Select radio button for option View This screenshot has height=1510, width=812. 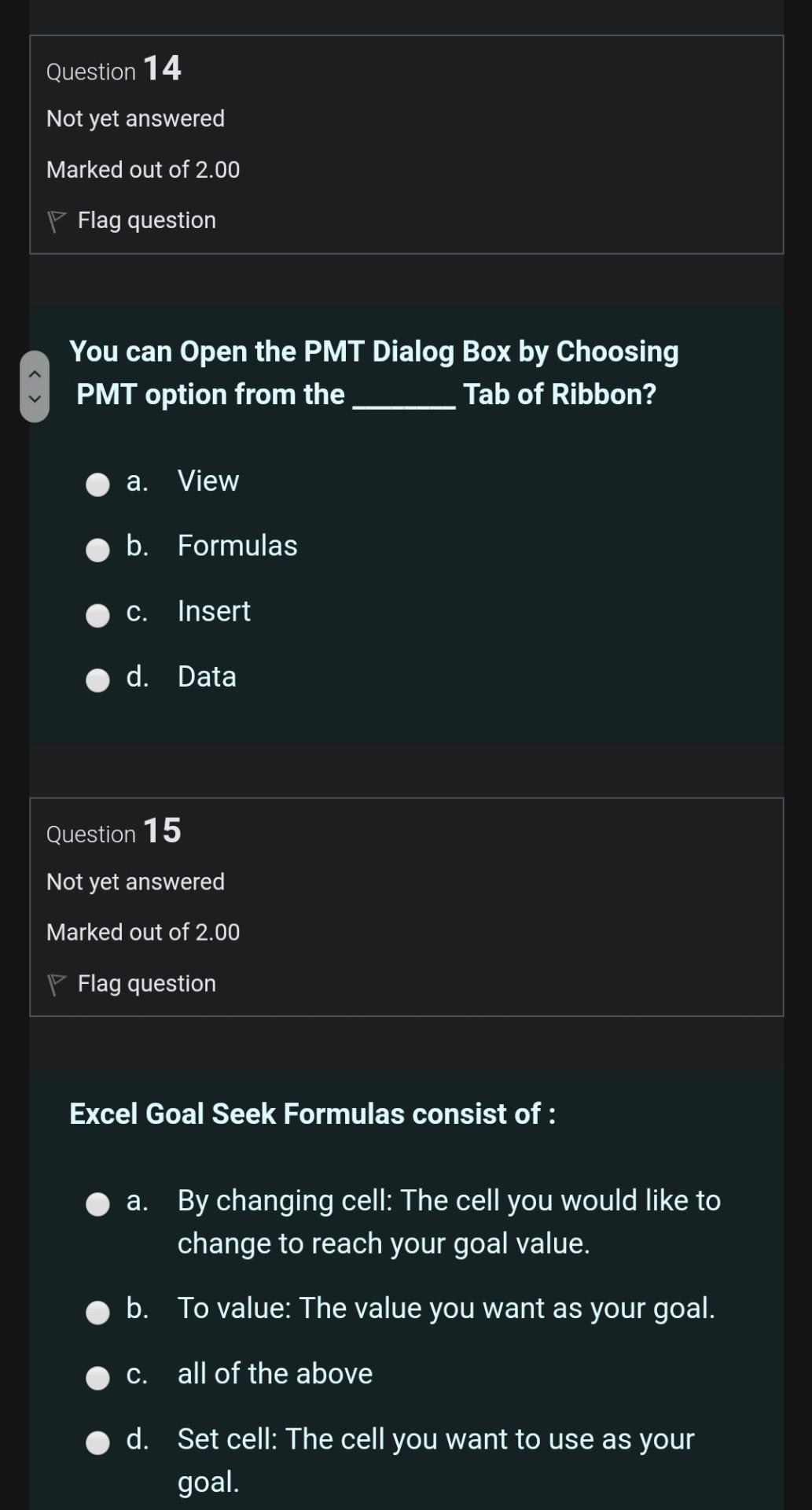(x=97, y=485)
